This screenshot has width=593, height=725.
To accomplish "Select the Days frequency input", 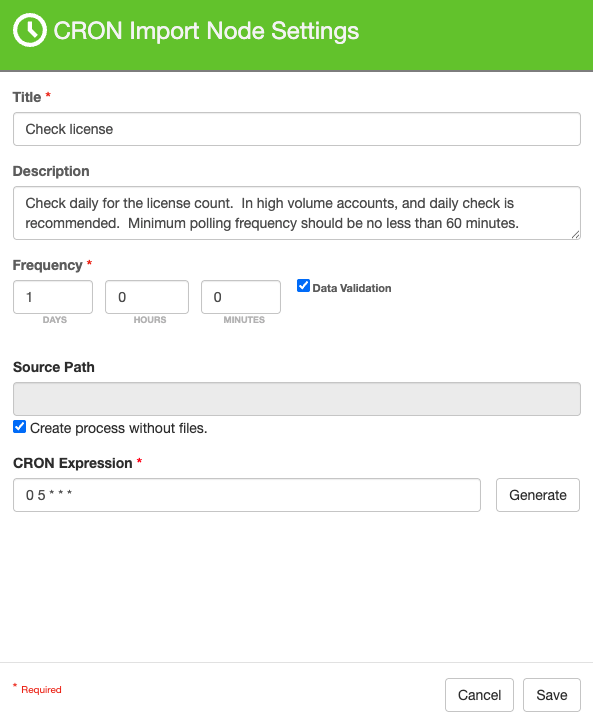I will point(53,297).
